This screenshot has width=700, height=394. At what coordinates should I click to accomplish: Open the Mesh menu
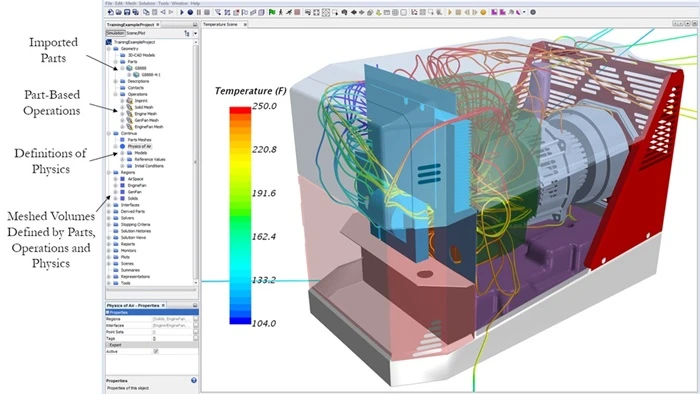tap(131, 3)
